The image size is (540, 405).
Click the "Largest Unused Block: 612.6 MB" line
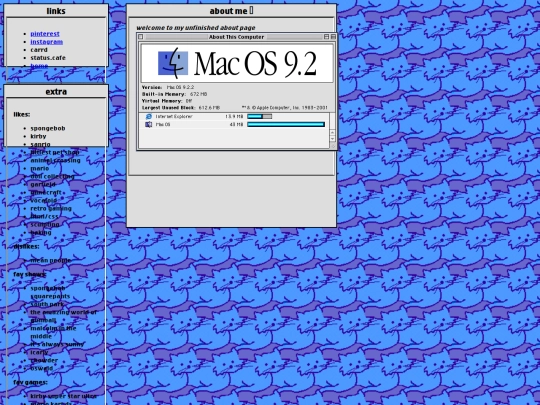pos(181,108)
